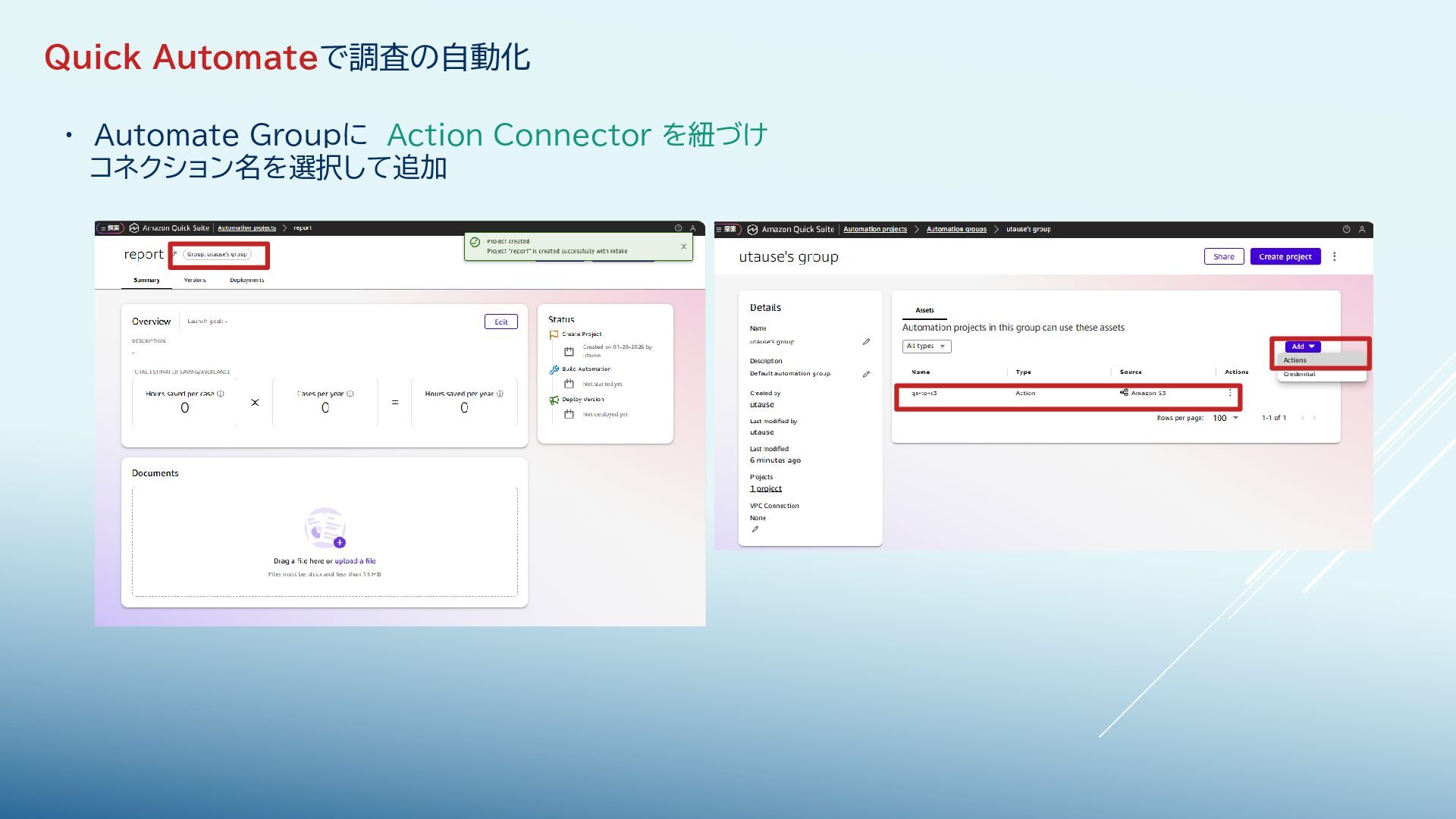Change the Rows per page 100 dropdown
1456x819 pixels.
point(1225,418)
